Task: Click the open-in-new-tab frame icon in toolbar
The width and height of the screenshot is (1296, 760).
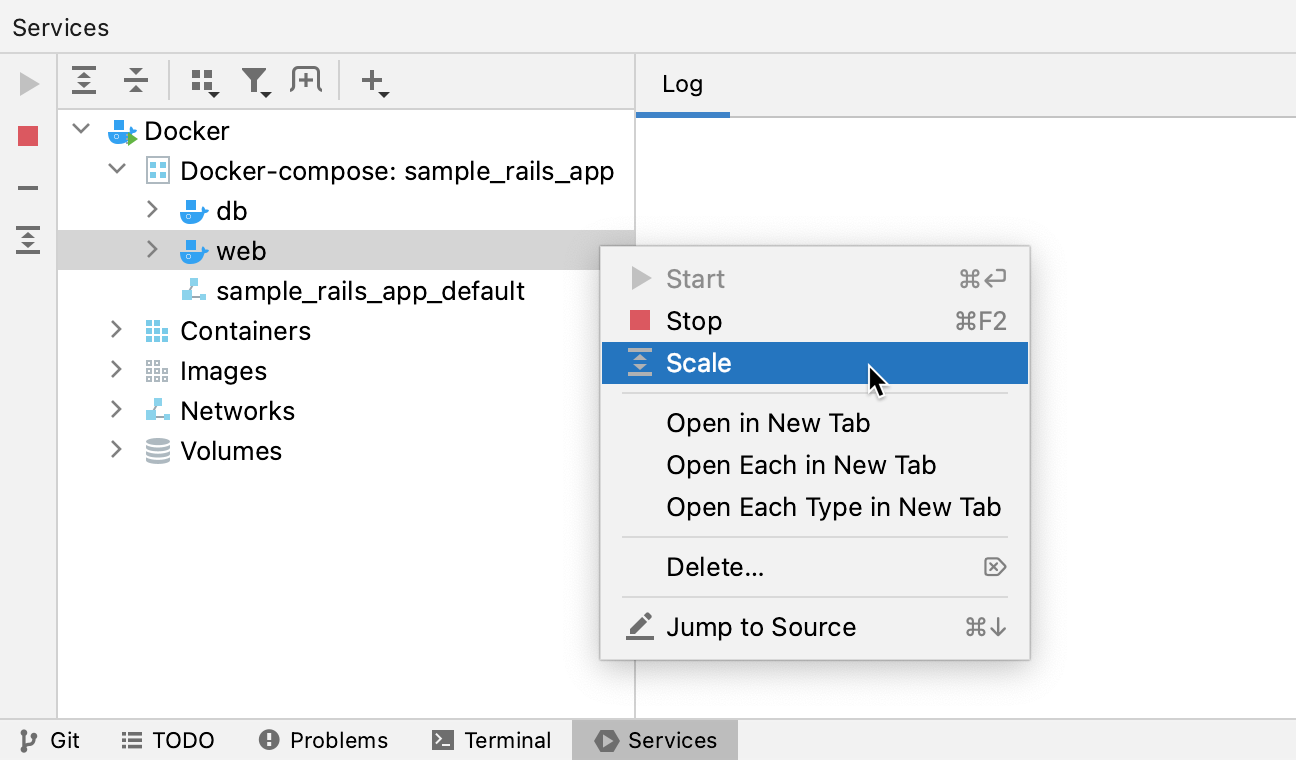Action: (306, 80)
